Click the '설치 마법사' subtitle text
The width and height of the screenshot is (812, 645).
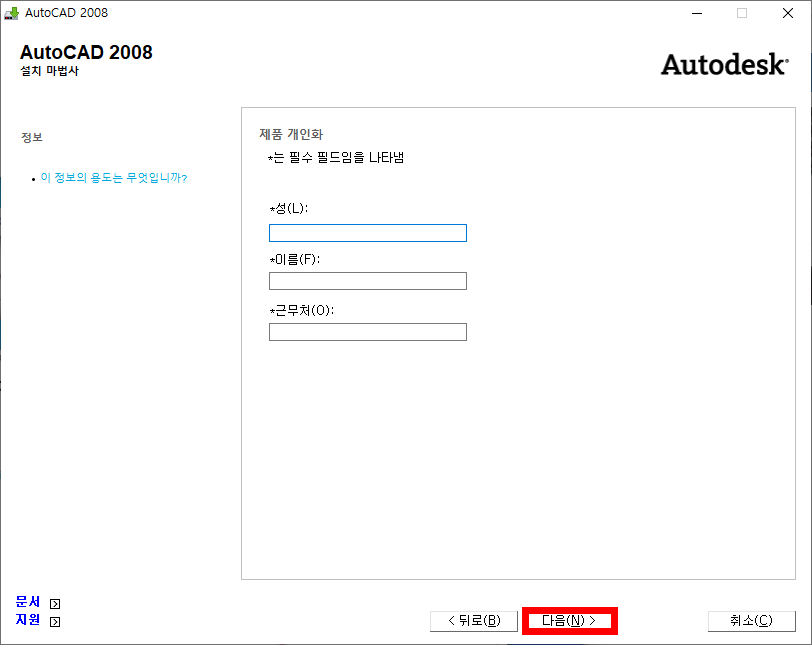tap(49, 71)
